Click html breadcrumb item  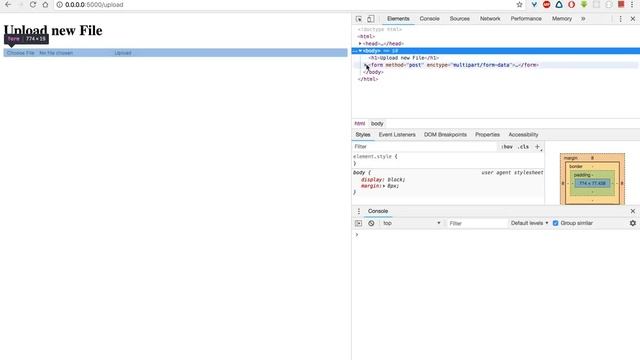click(x=360, y=123)
